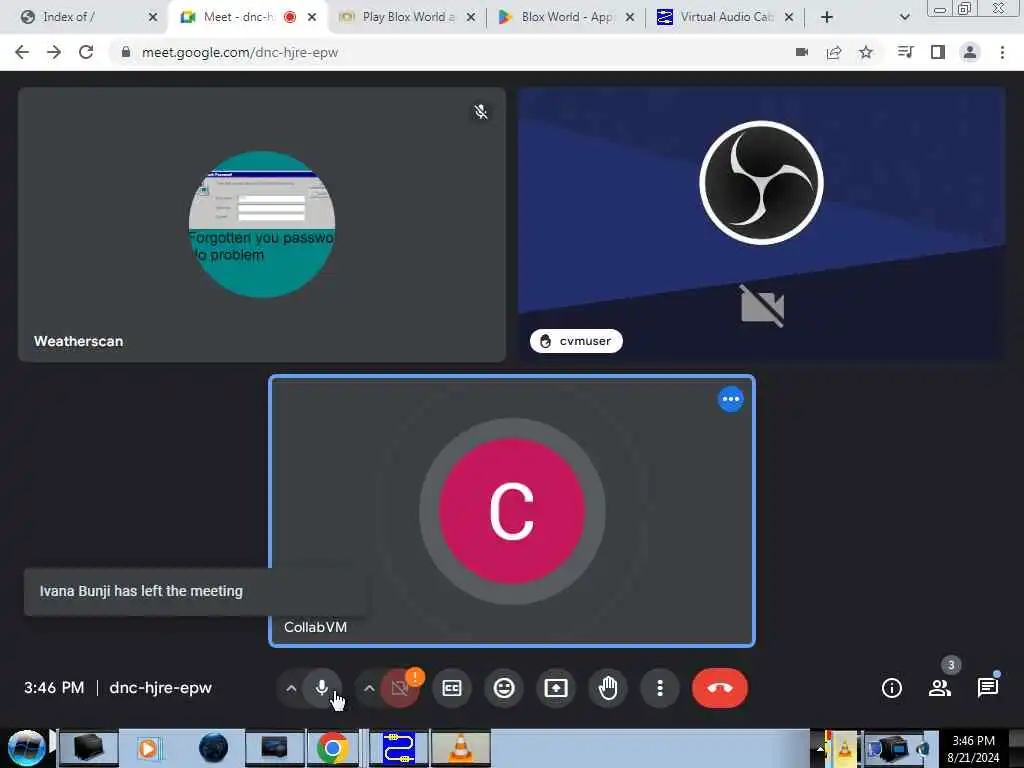The width and height of the screenshot is (1024, 768).
Task: Click the OBS camera-off icon
Action: click(762, 306)
